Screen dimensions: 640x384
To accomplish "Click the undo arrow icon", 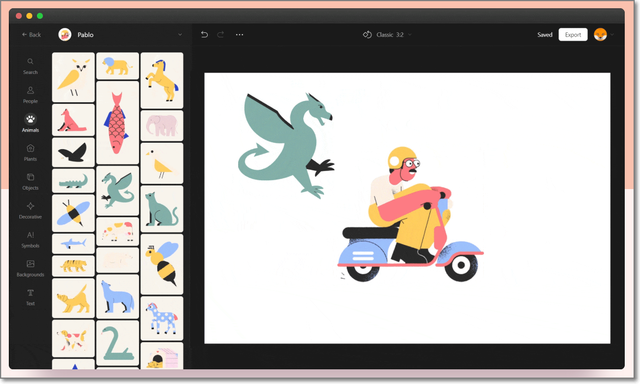I will (204, 35).
